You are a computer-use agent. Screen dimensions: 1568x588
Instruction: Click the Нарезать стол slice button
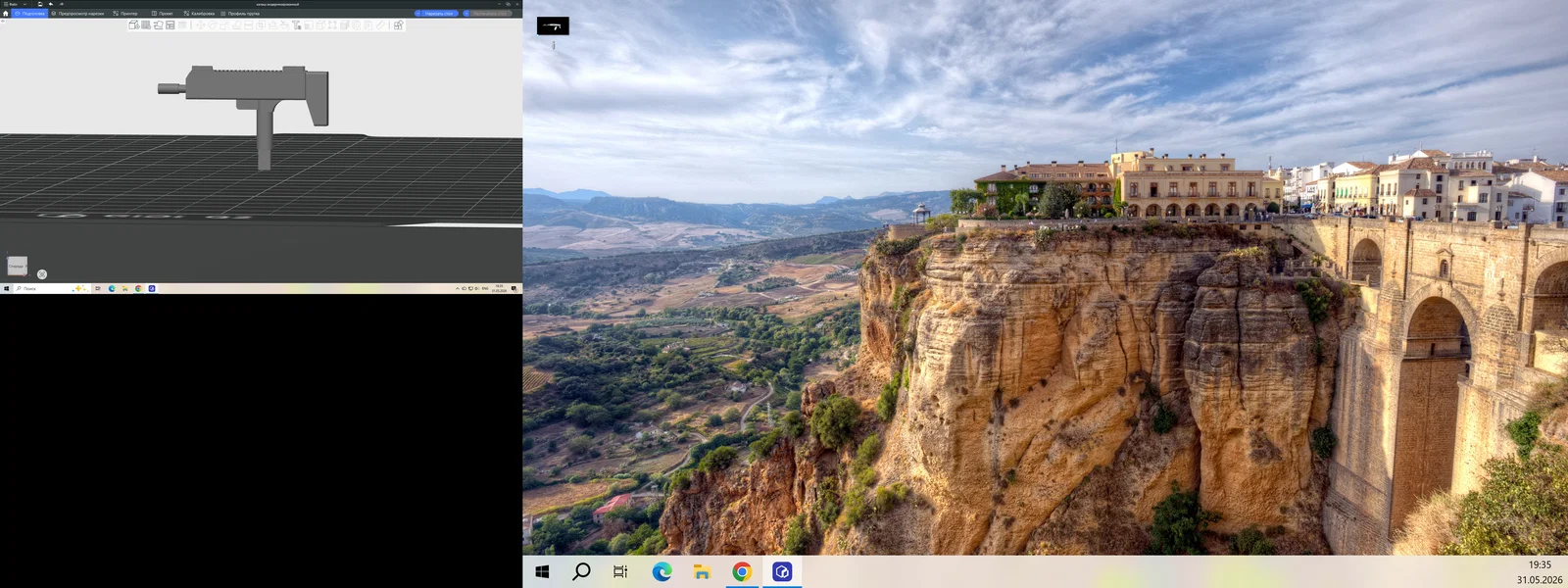pyautogui.click(x=439, y=14)
